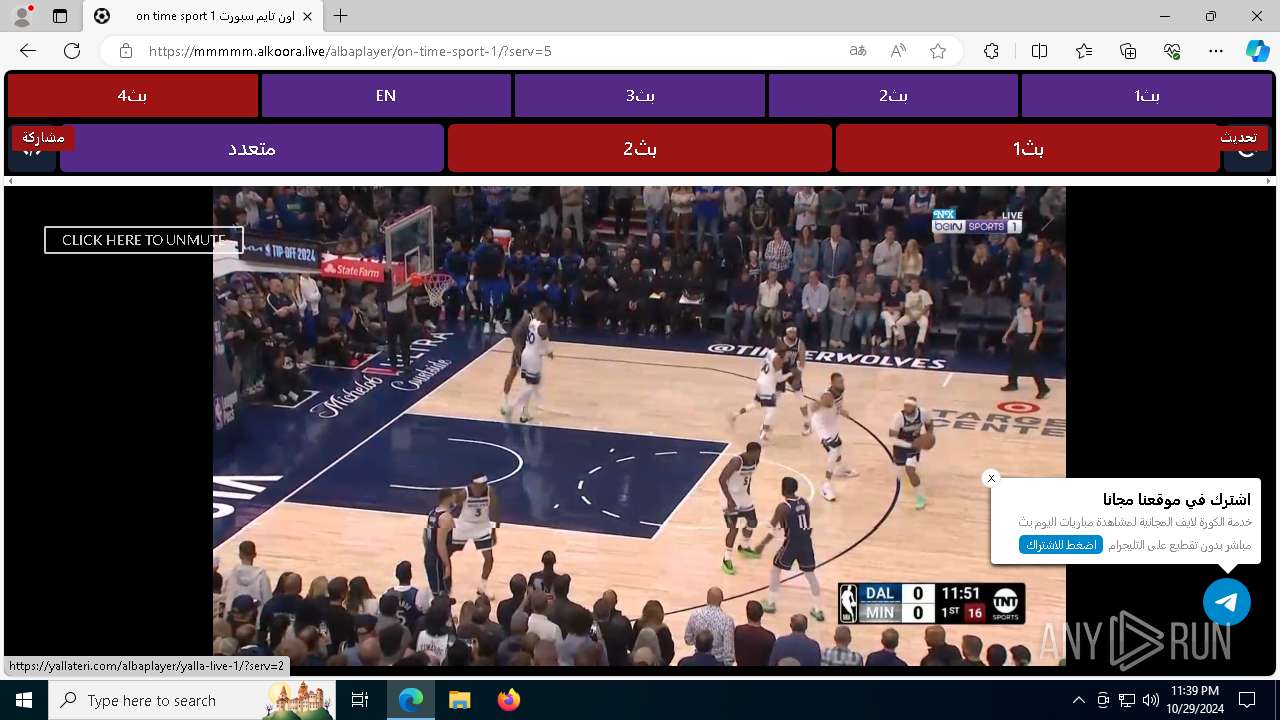This screenshot has width=1280, height=720.
Task: Open the Copilot sidebar
Action: pyautogui.click(x=1257, y=51)
